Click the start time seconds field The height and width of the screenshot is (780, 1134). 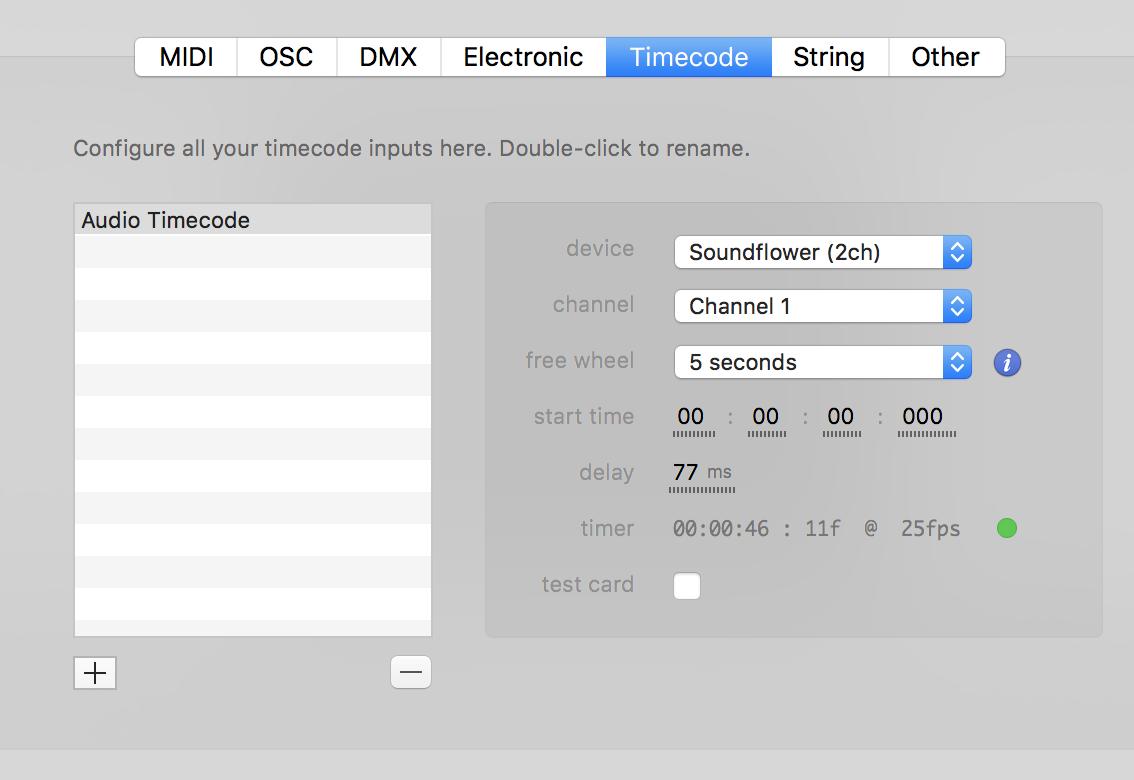tap(841, 417)
